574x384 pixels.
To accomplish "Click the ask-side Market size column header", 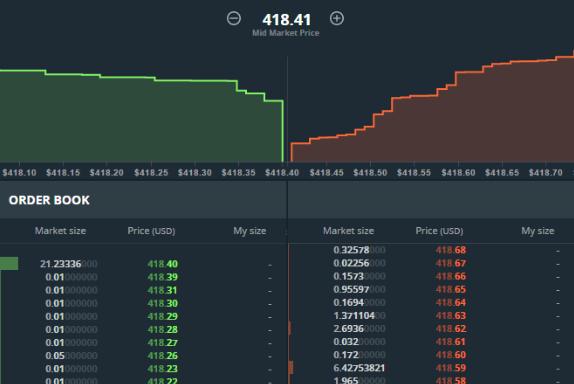I will coord(348,231).
